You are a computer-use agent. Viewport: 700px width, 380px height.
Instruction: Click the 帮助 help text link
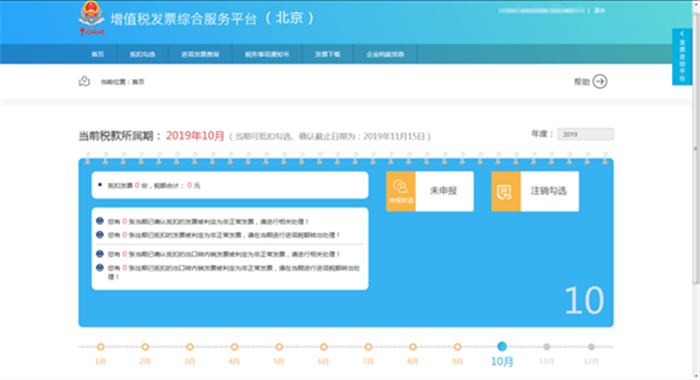tap(582, 82)
